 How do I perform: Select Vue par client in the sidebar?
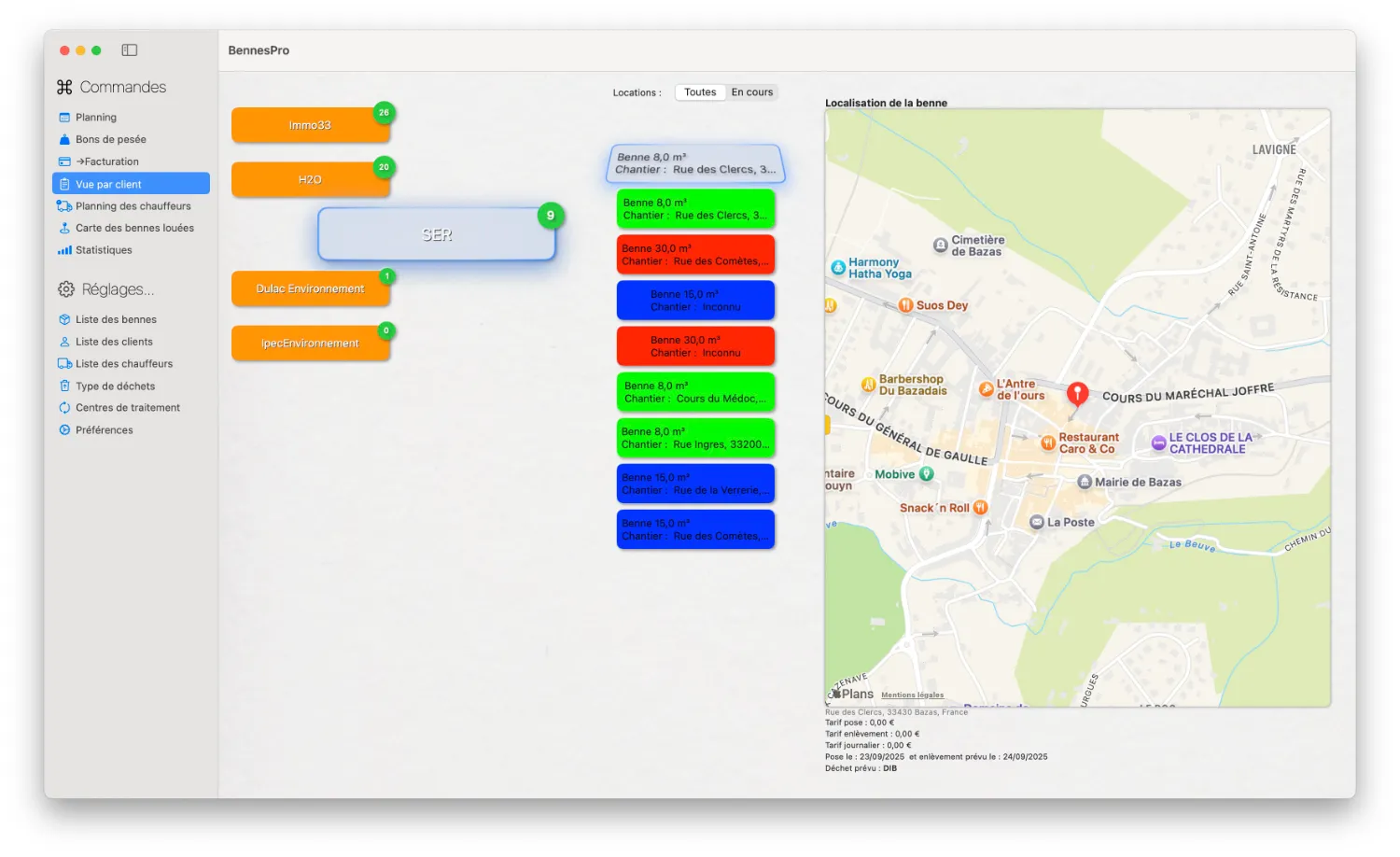108,183
